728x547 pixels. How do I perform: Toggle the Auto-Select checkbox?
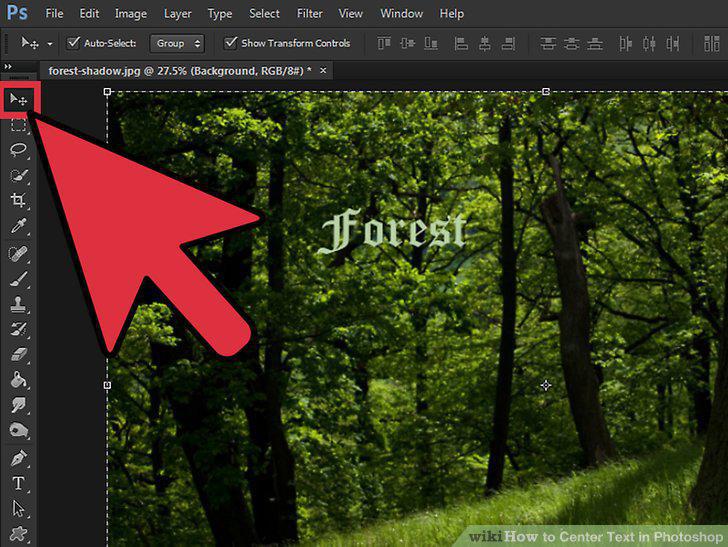(73, 43)
